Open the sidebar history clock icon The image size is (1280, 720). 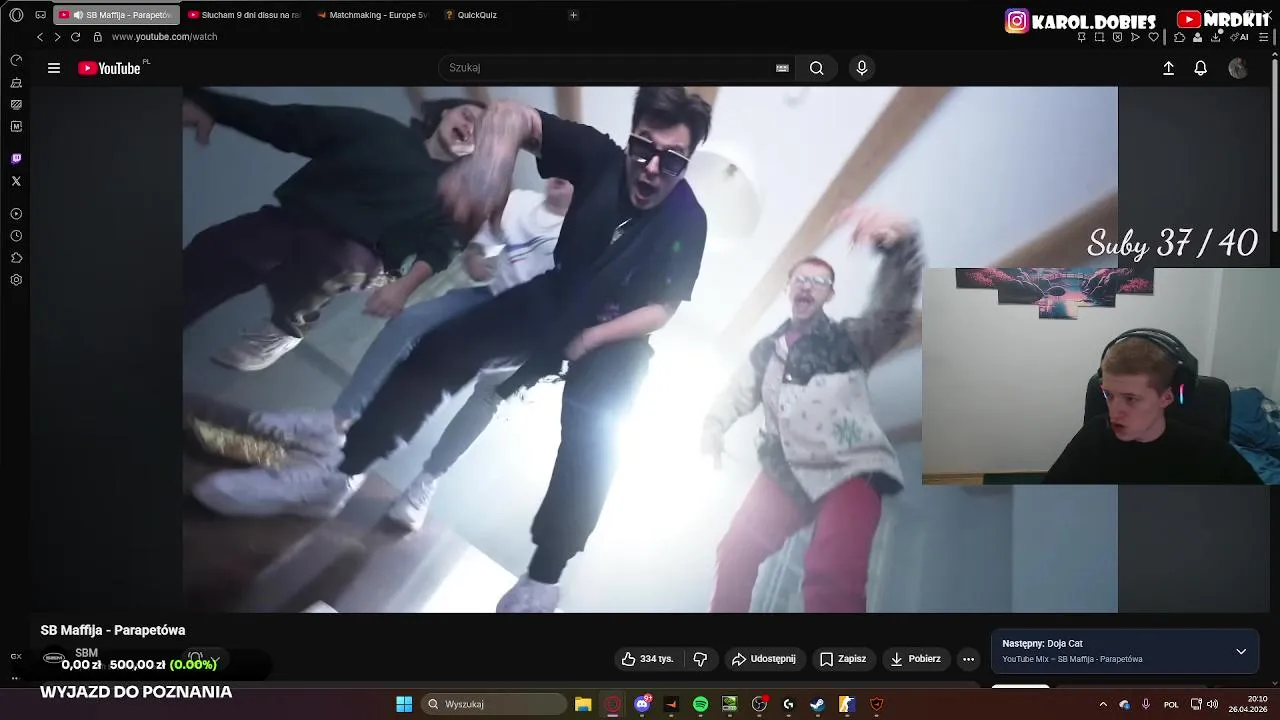[16, 236]
